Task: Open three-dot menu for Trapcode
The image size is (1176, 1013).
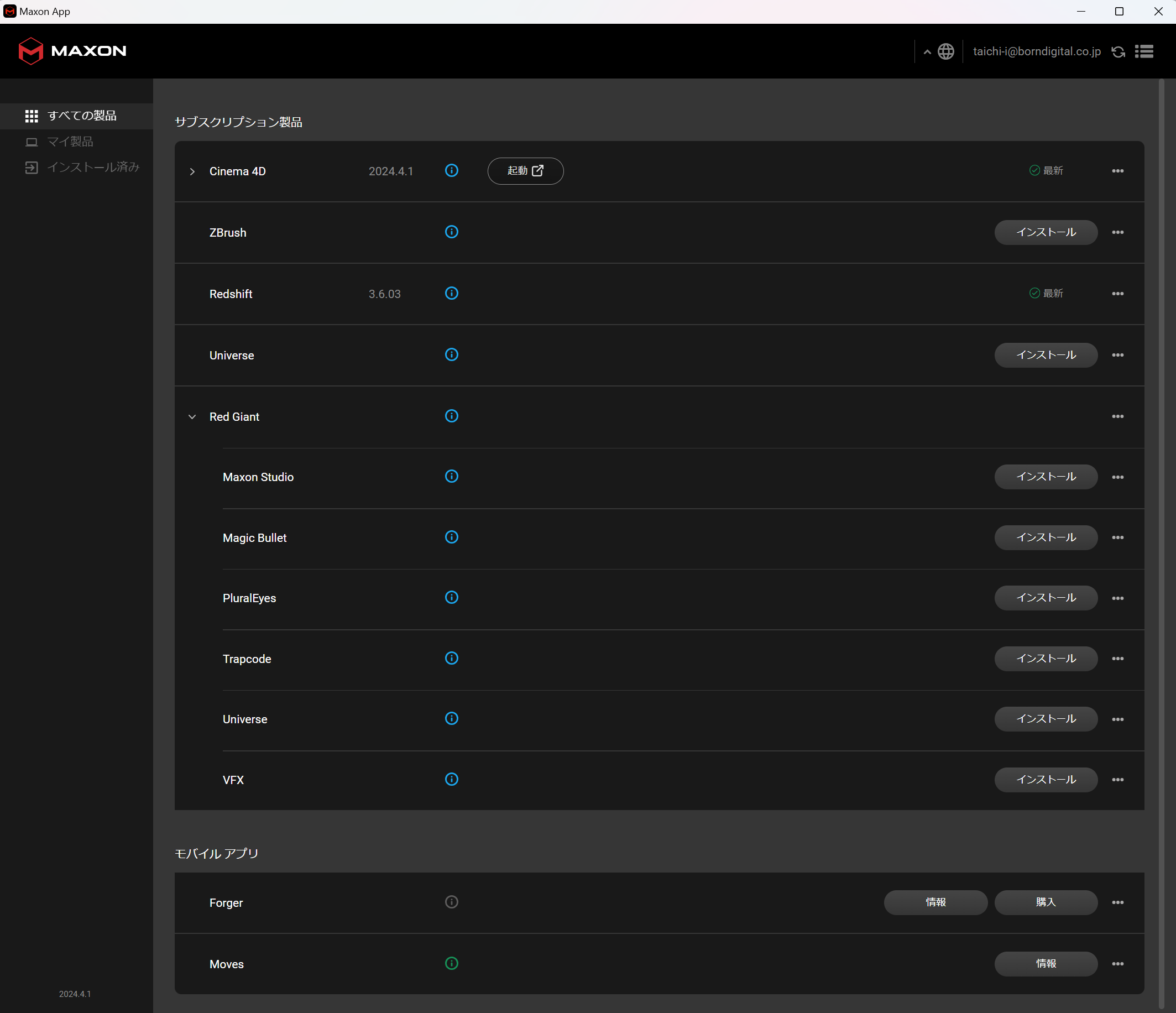Action: (x=1117, y=659)
